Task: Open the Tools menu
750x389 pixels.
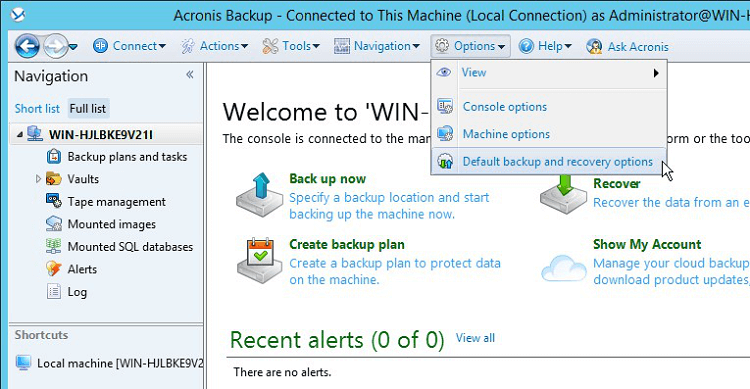Action: pyautogui.click(x=301, y=46)
